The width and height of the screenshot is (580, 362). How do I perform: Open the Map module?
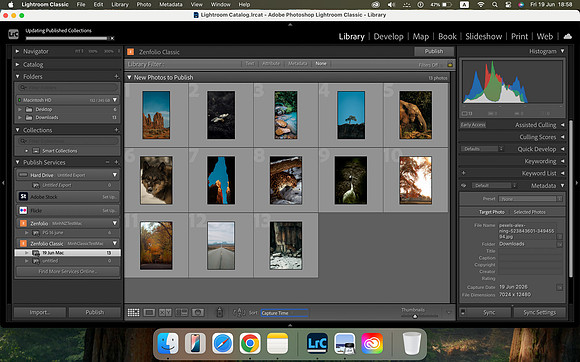(x=421, y=36)
